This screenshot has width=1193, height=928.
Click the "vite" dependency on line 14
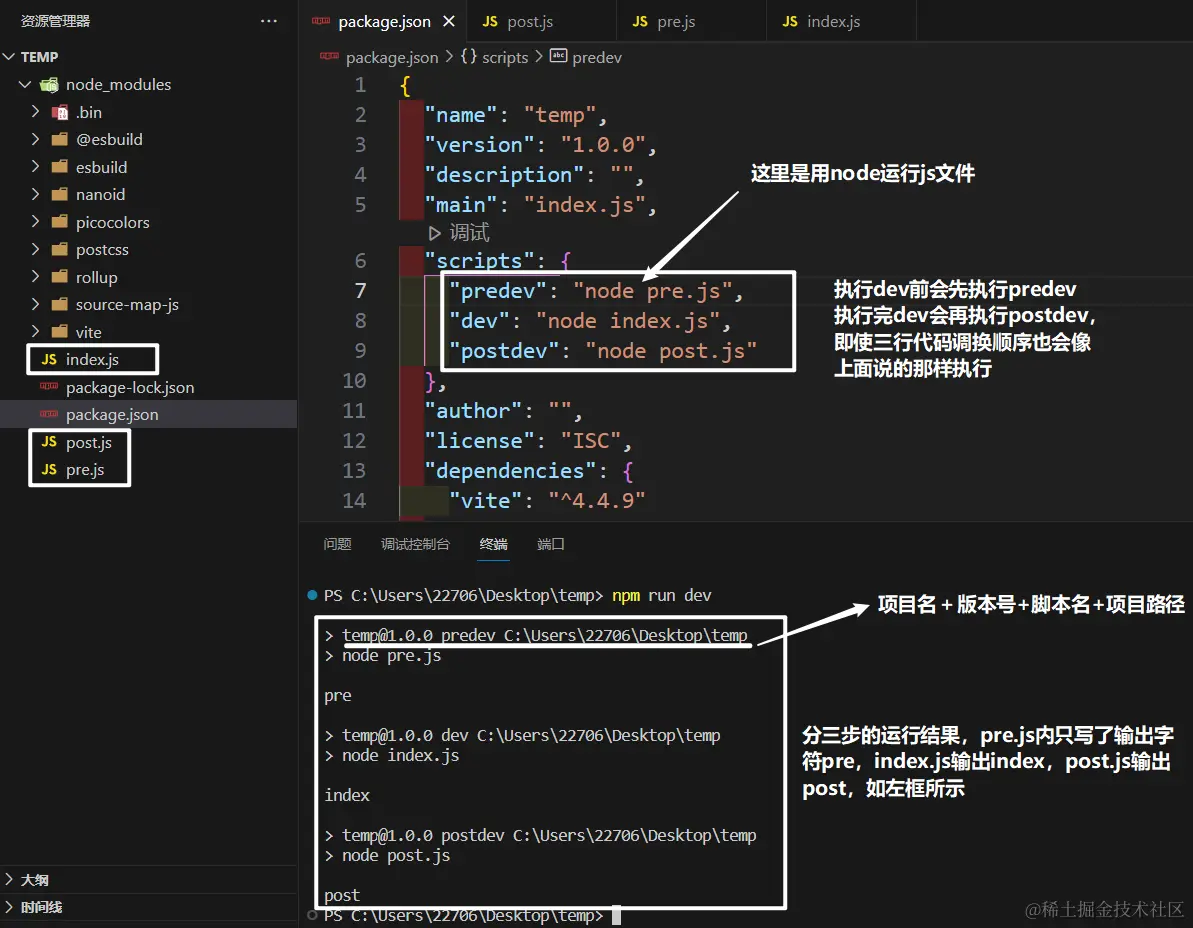click(485, 501)
